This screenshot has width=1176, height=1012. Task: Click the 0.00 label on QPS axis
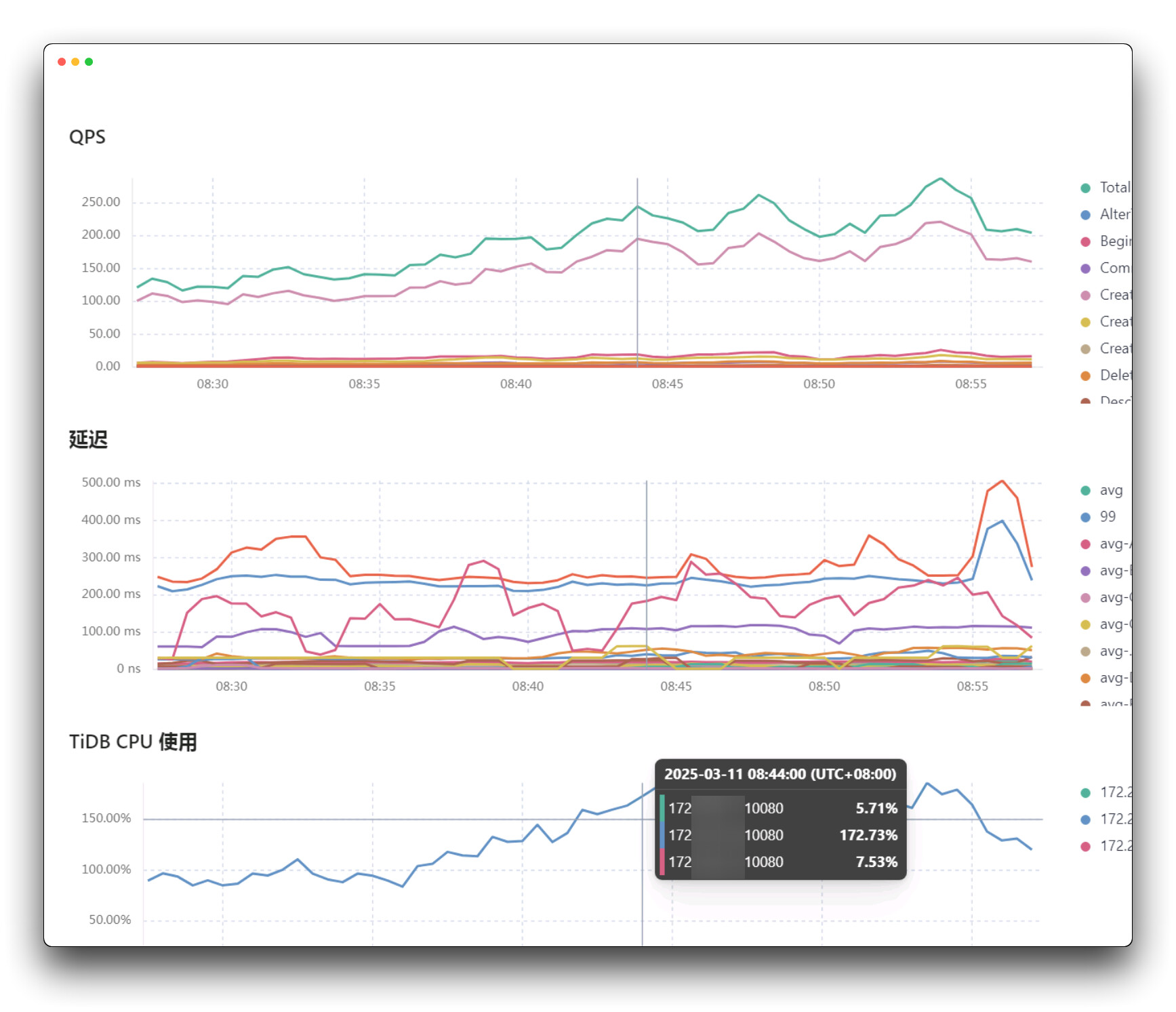(108, 366)
